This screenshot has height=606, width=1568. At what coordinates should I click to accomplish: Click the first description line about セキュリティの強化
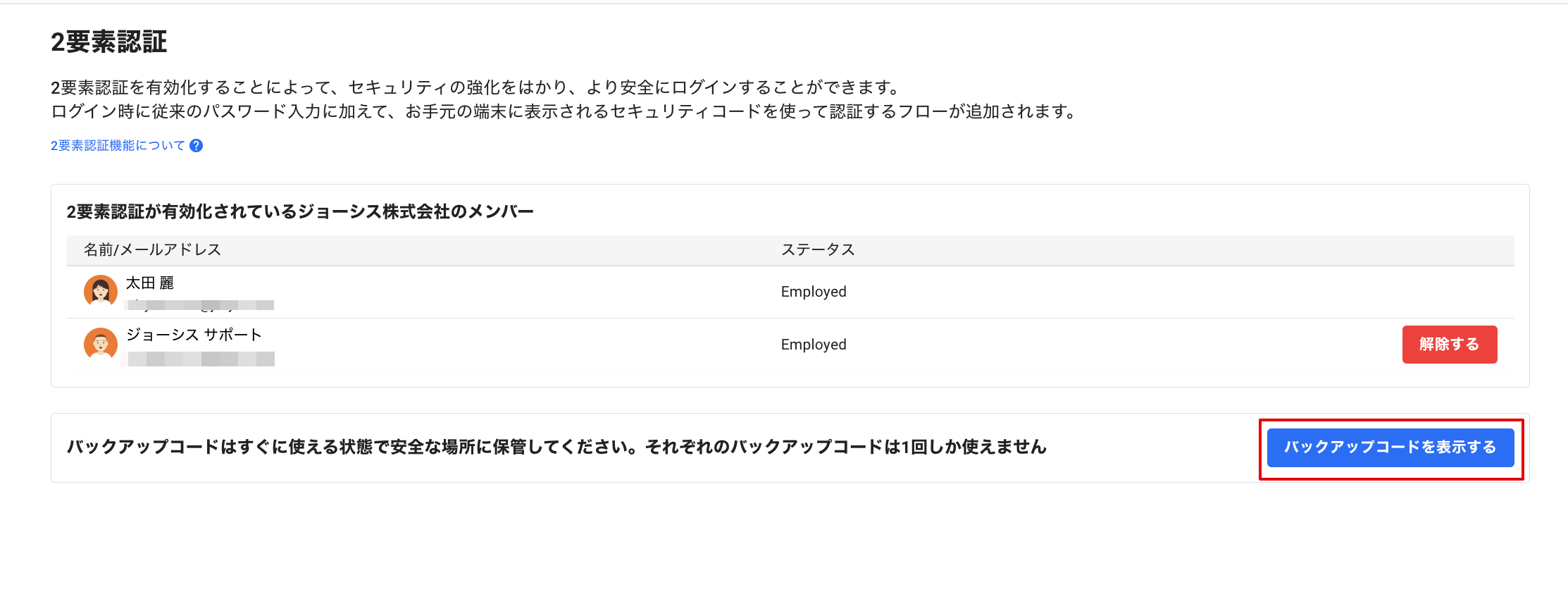[475, 87]
